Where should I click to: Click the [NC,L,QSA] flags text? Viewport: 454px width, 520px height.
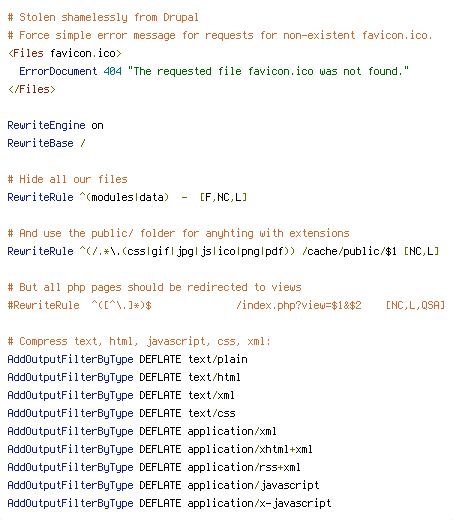pos(415,305)
